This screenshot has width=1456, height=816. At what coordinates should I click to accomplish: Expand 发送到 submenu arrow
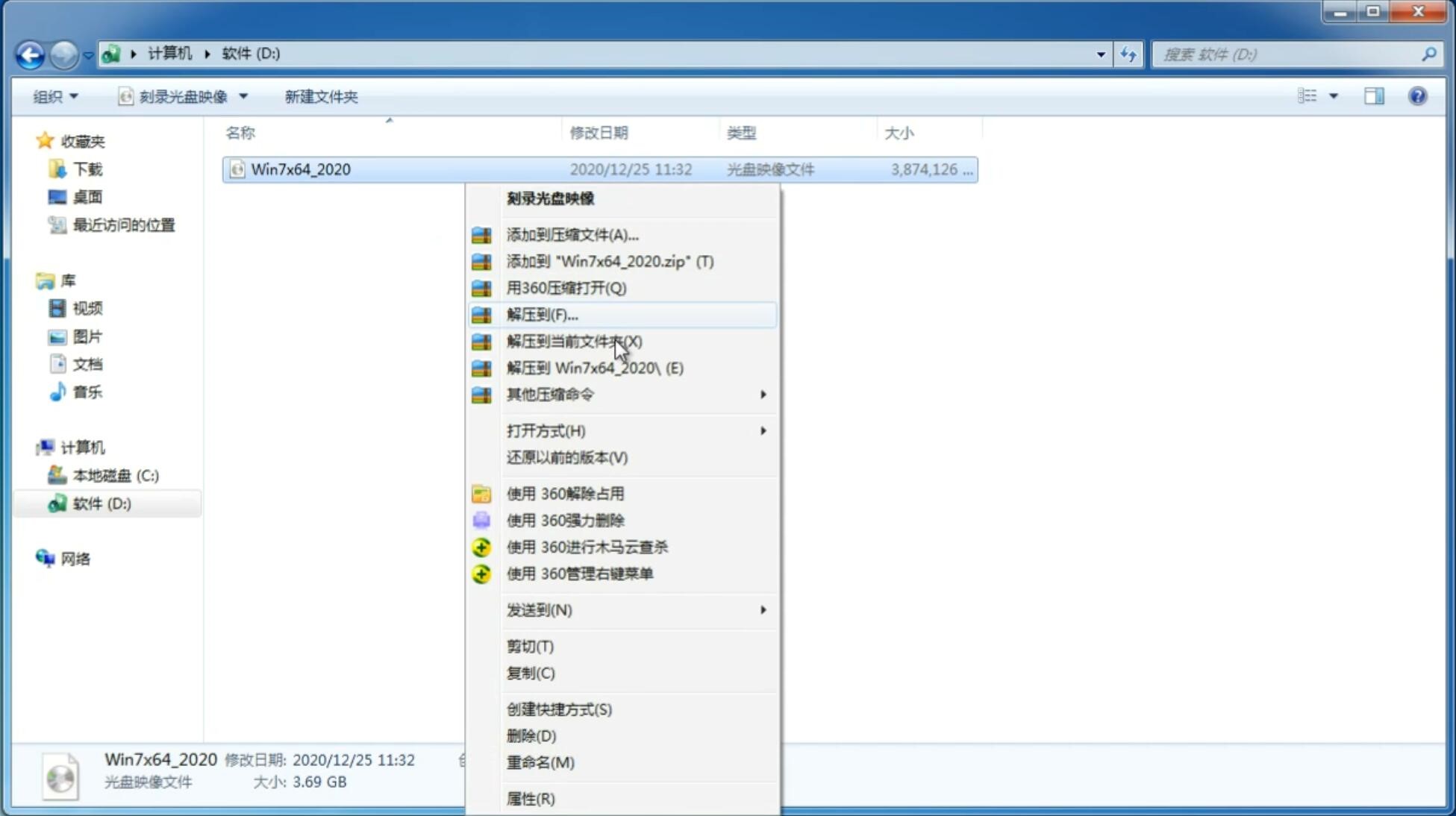pyautogui.click(x=763, y=610)
